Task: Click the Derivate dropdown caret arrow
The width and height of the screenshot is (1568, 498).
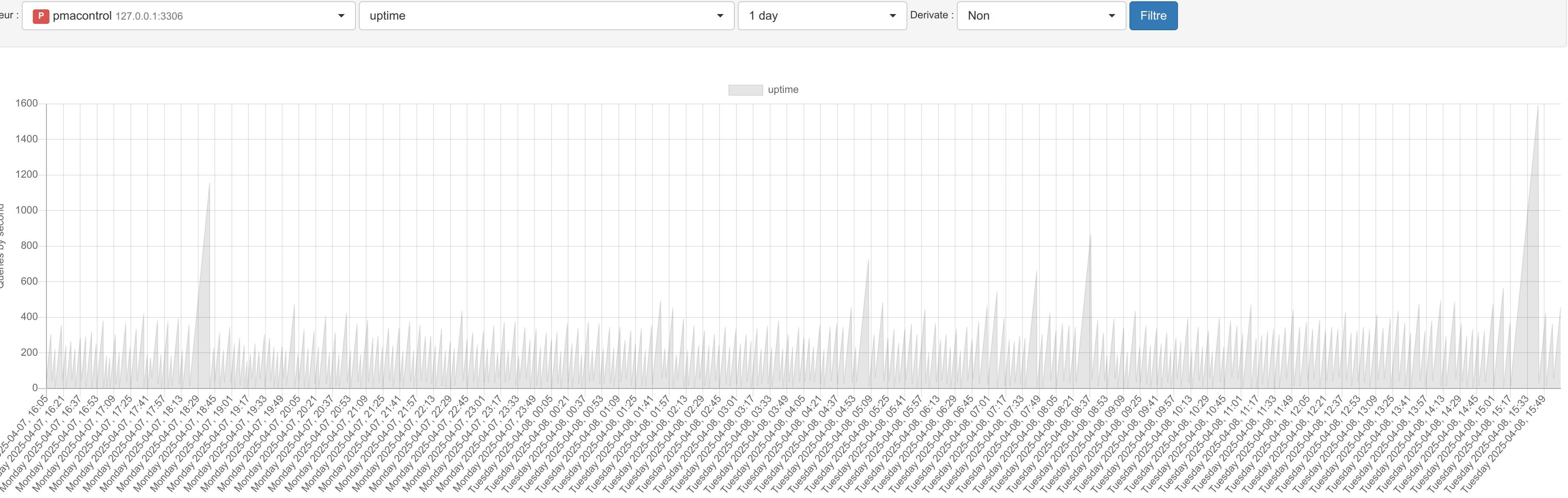Action: (x=1112, y=16)
